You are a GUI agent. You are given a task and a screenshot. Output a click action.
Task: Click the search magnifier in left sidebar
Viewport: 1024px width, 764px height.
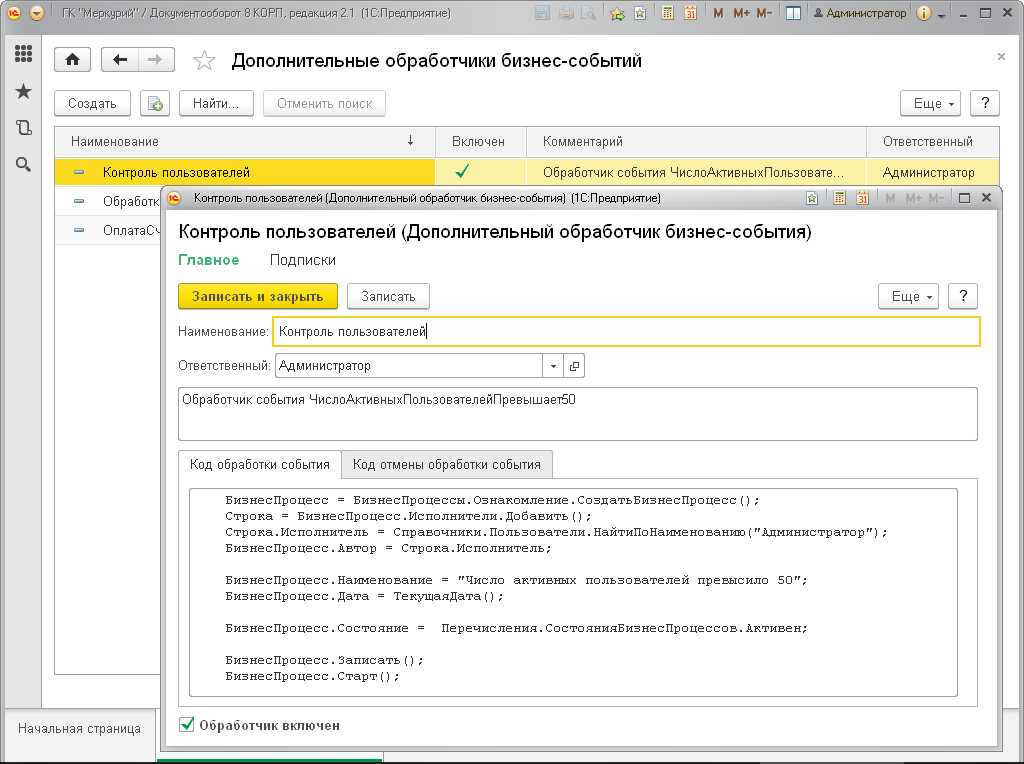24,165
